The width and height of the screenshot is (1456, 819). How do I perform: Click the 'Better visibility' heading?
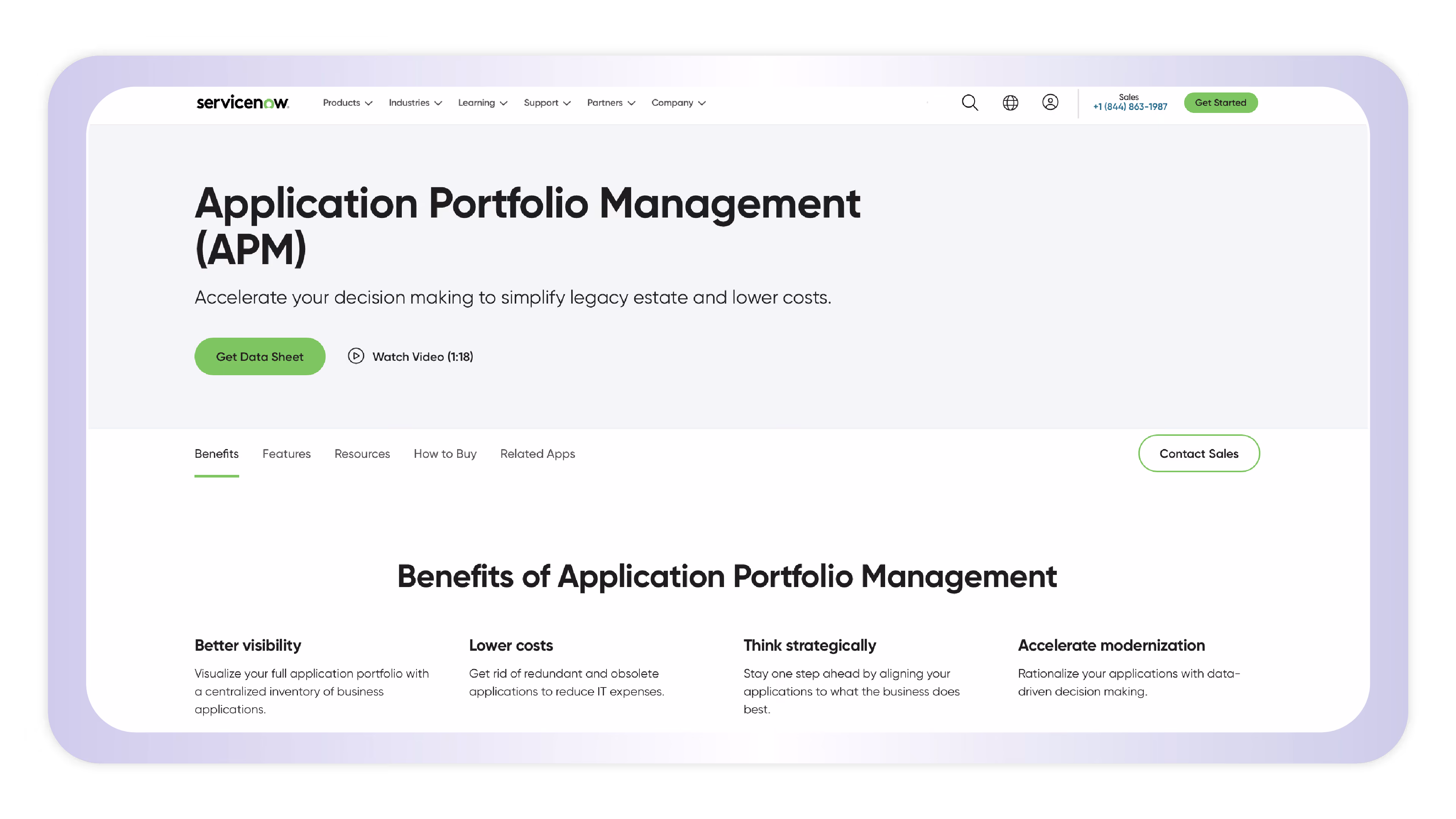tap(248, 645)
